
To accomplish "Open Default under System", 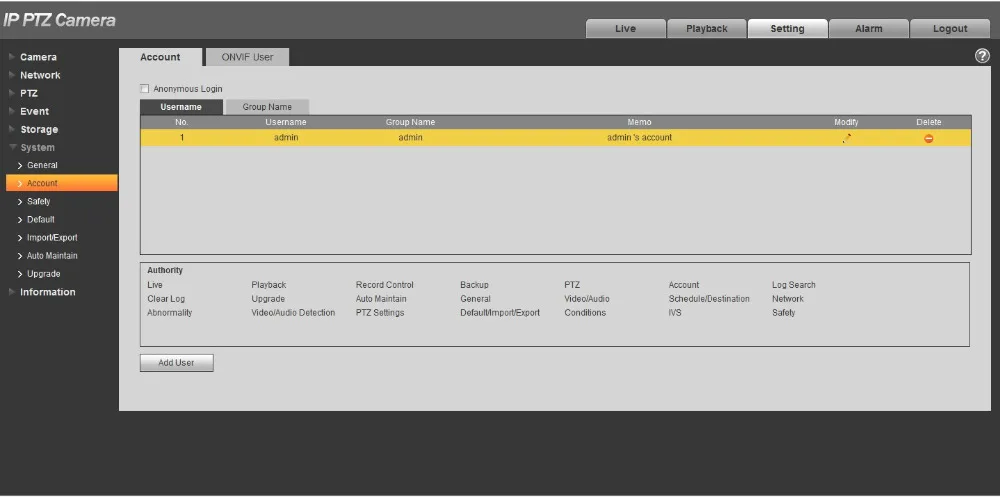I will click(x=41, y=219).
